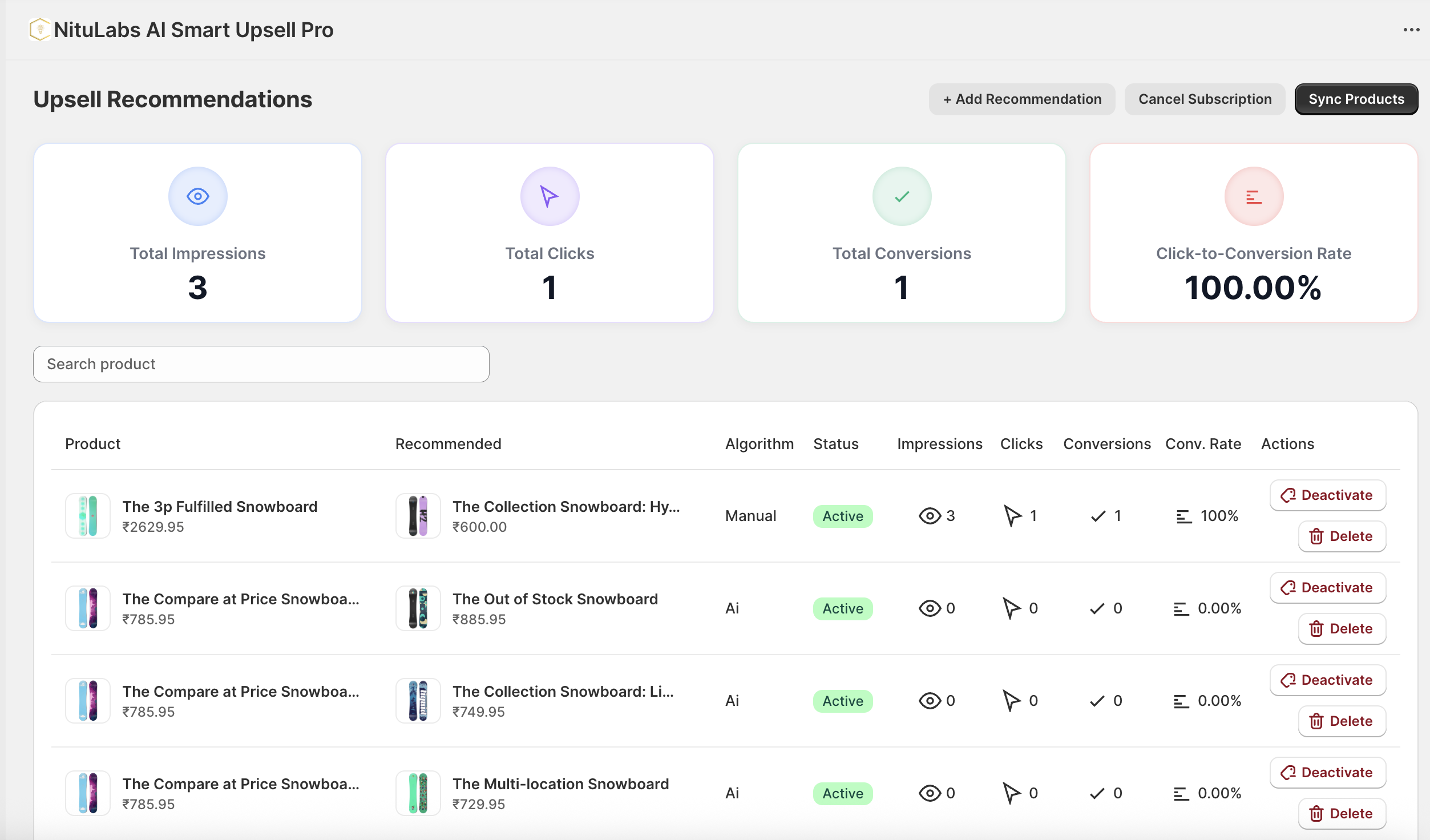Click the Status column header
This screenshot has width=1430, height=840.
tap(835, 443)
